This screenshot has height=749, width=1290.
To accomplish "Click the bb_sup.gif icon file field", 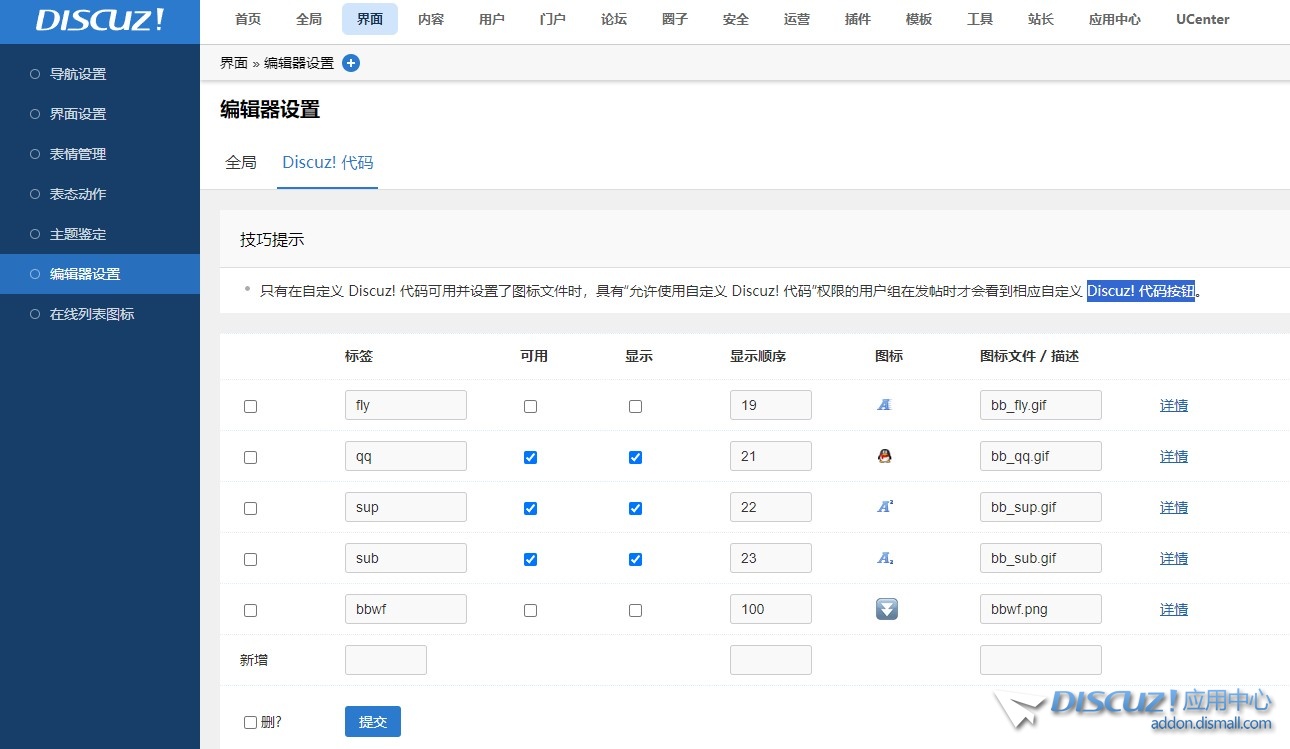I will 1041,507.
